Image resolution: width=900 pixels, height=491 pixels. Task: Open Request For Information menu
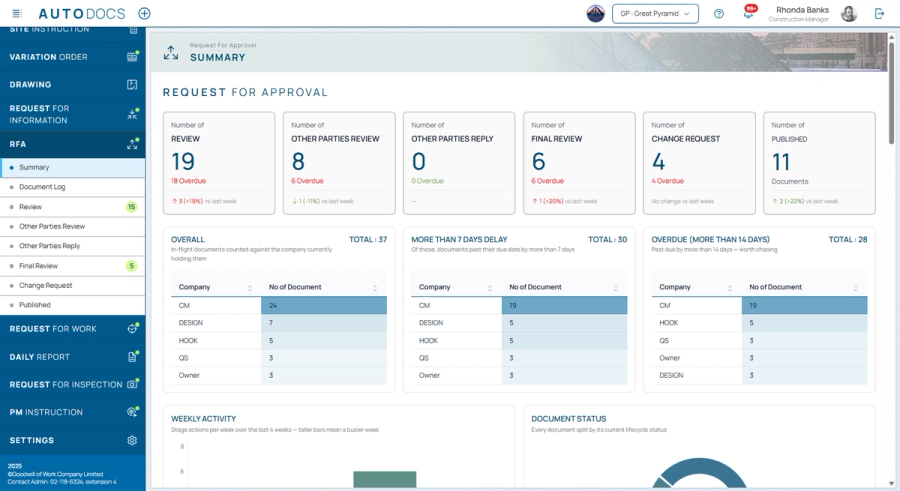point(72,114)
